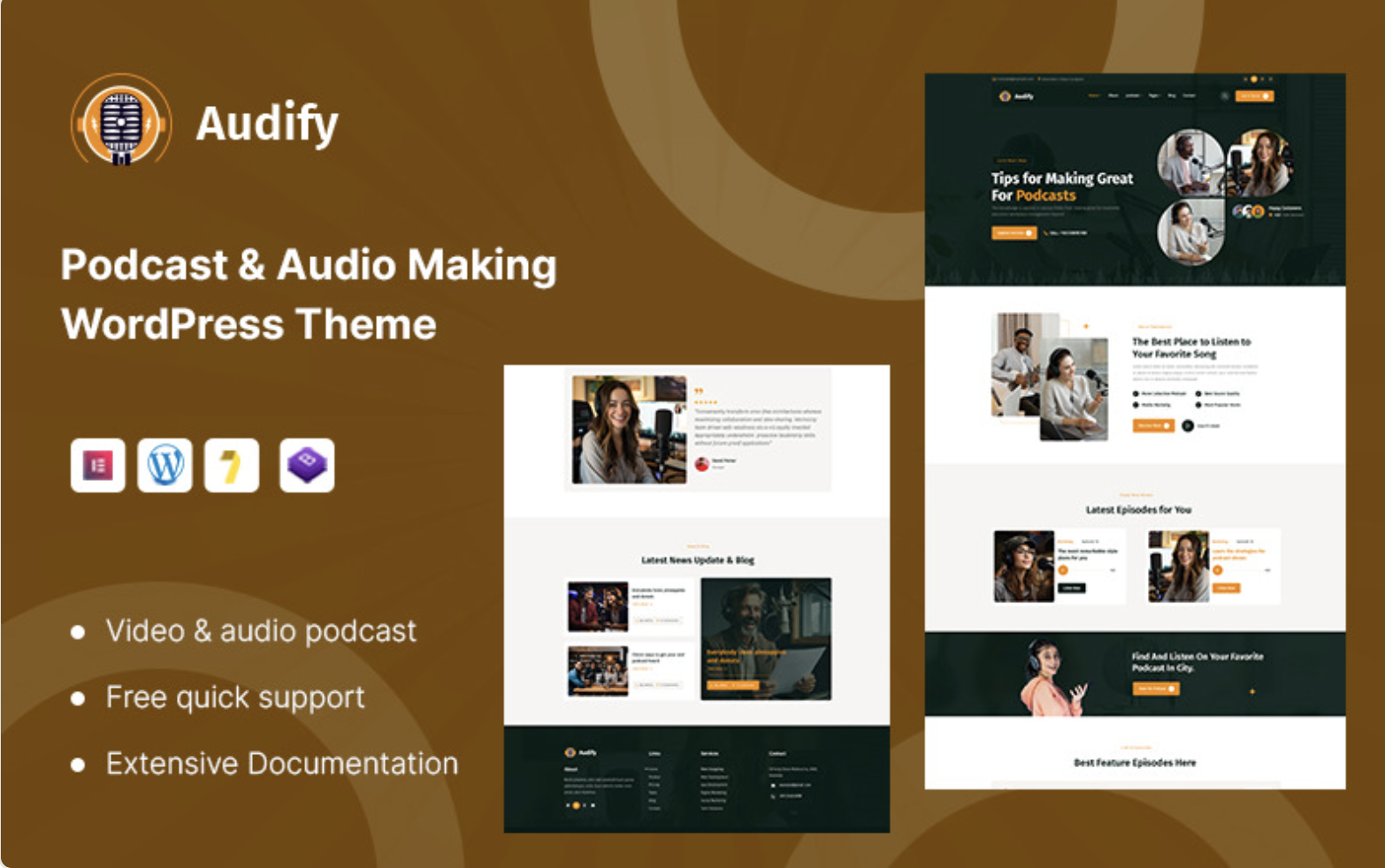Click the orange hero button under Podcasts headline
This screenshot has width=1385, height=868.
point(1014,232)
